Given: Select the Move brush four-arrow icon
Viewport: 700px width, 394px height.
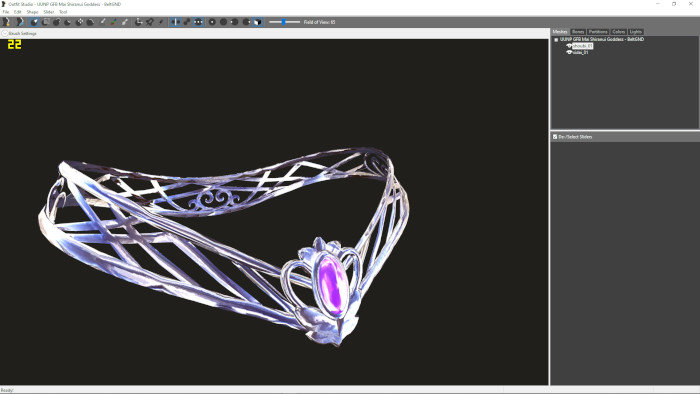Looking at the screenshot, I should tap(79, 22).
